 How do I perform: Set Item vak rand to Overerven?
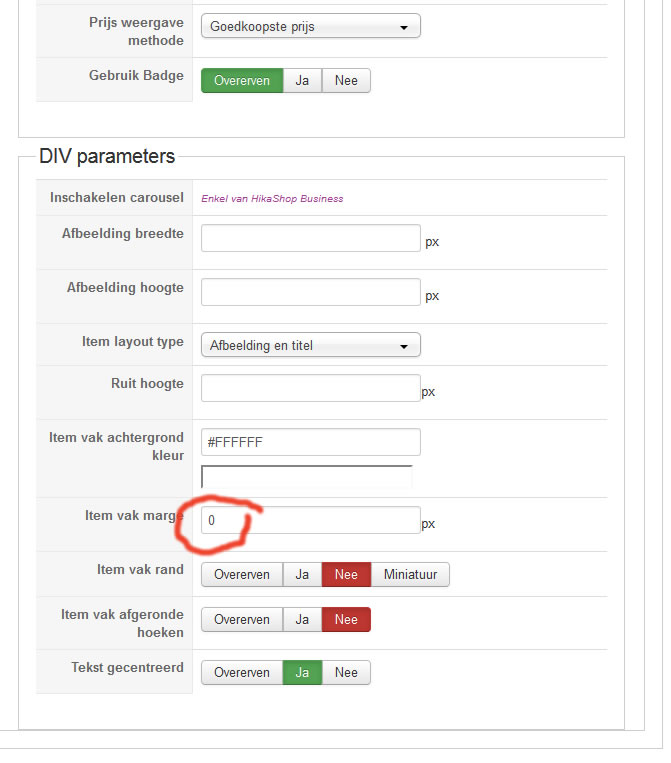[242, 574]
